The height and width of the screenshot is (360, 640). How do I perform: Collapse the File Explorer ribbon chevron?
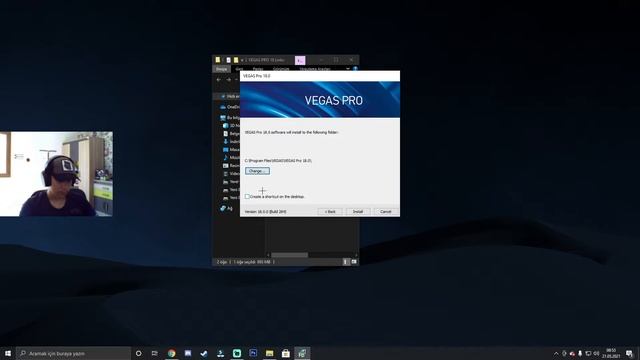click(x=348, y=69)
